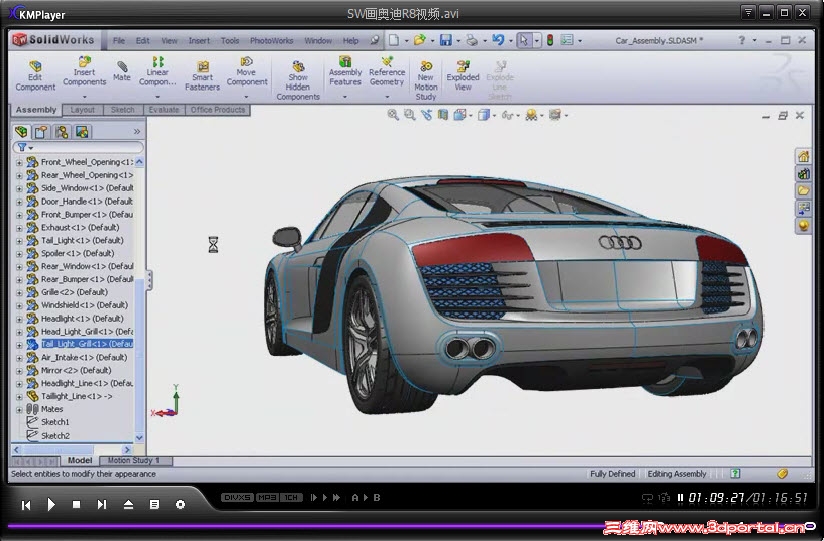This screenshot has width=824, height=541.
Task: Click Smart Fasteners tool
Action: click(202, 76)
